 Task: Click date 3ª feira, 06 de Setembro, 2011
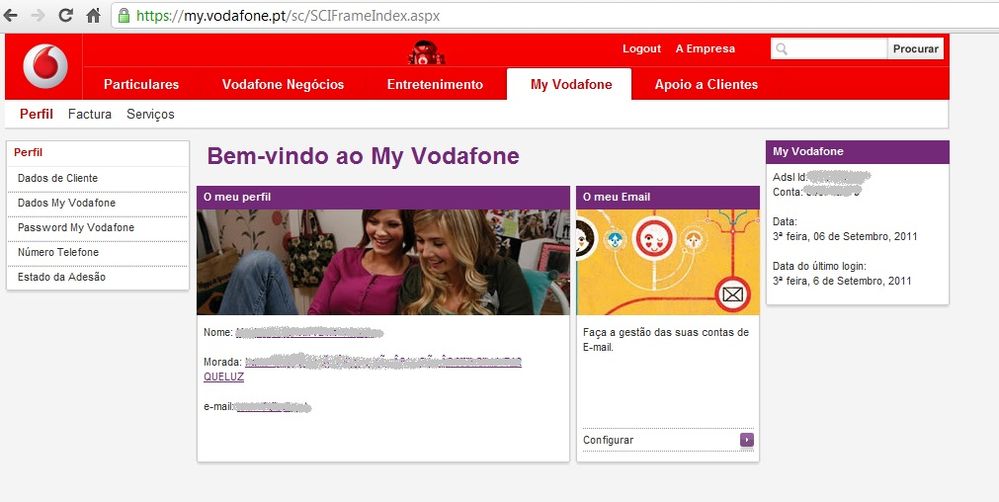845,236
